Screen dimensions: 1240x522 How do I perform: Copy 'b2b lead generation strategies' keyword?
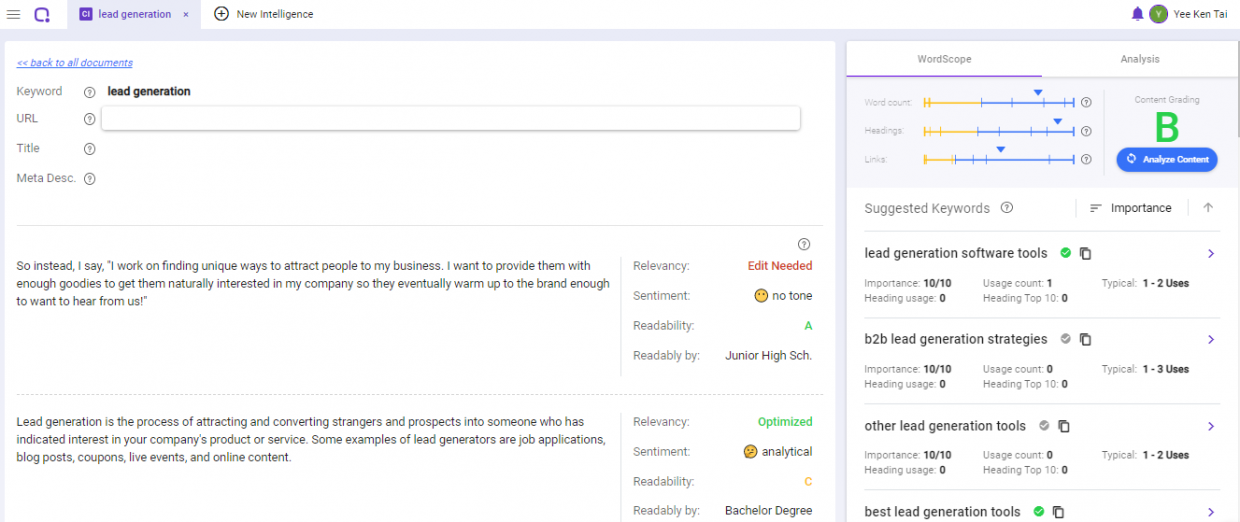tap(1086, 340)
